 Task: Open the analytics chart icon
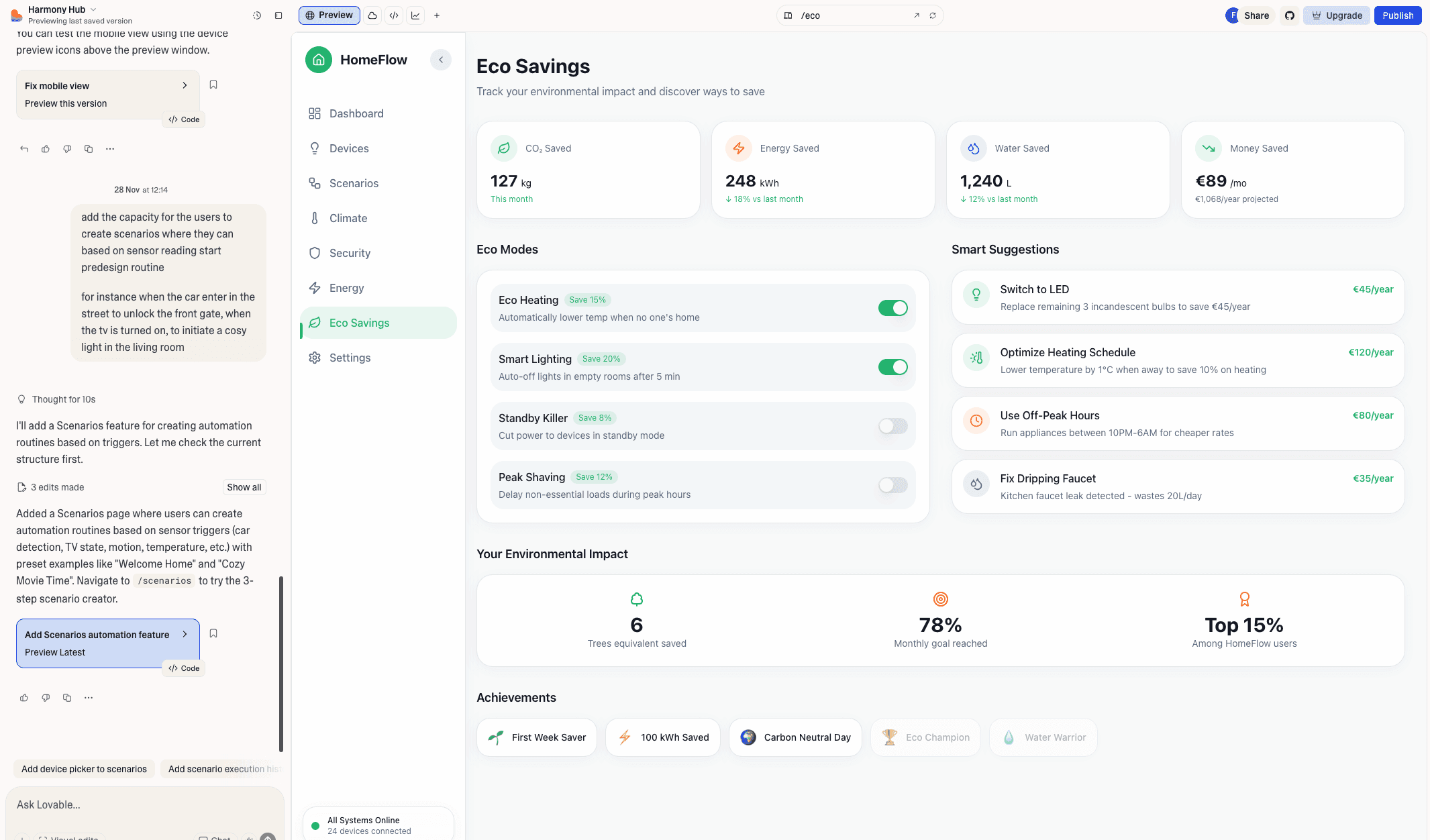point(415,15)
